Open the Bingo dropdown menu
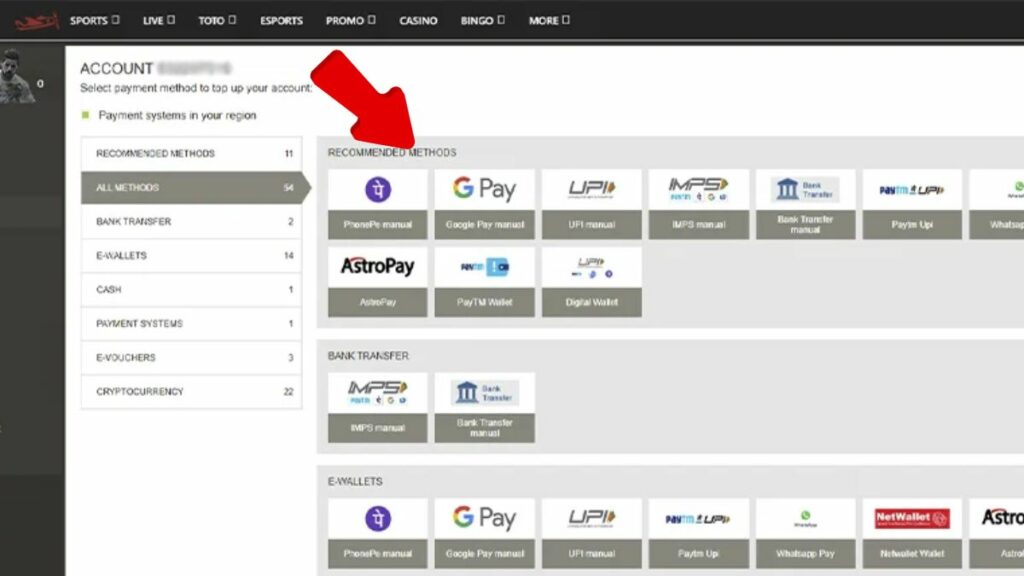Image resolution: width=1024 pixels, height=576 pixels. tap(483, 20)
